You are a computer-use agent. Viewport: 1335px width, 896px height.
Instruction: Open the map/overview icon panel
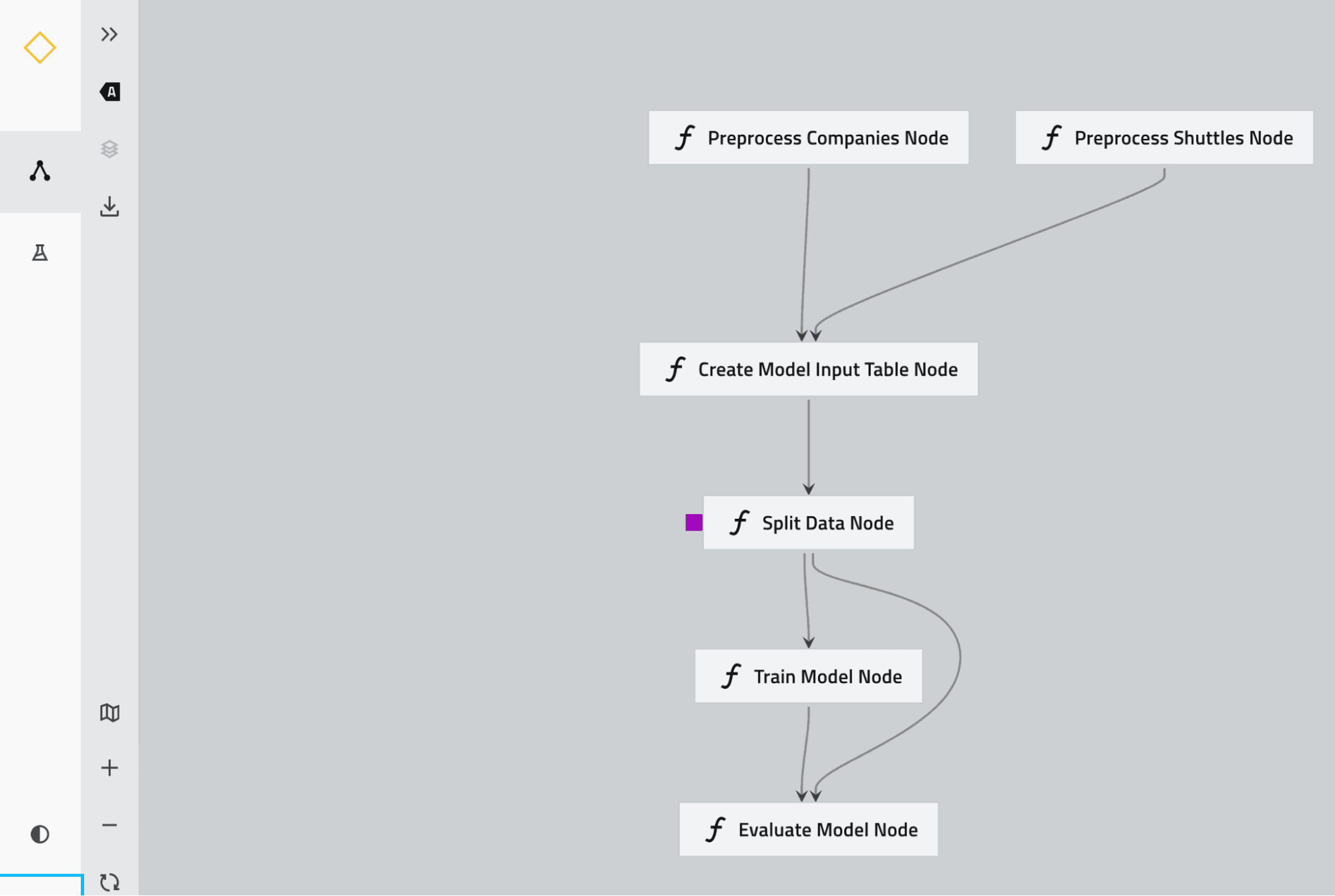109,712
